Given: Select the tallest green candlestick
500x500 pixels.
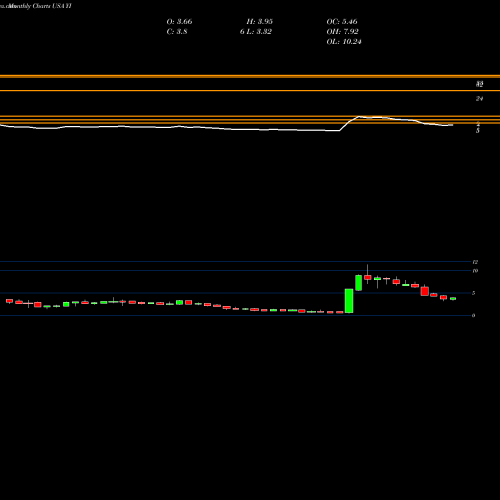Looking at the screenshot, I should (x=349, y=301).
